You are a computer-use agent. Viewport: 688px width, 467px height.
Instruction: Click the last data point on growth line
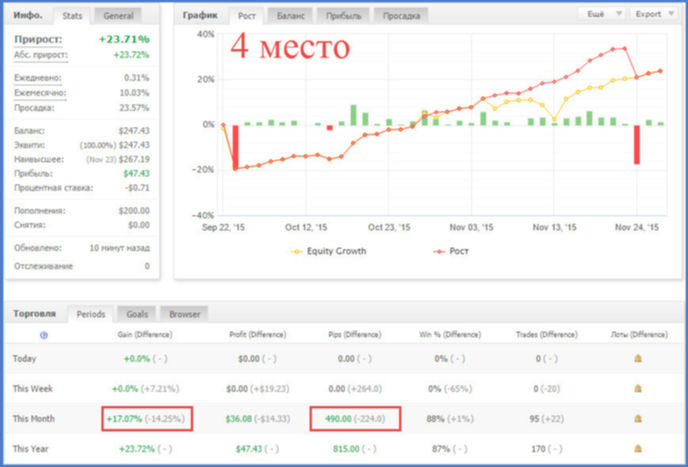coord(660,71)
